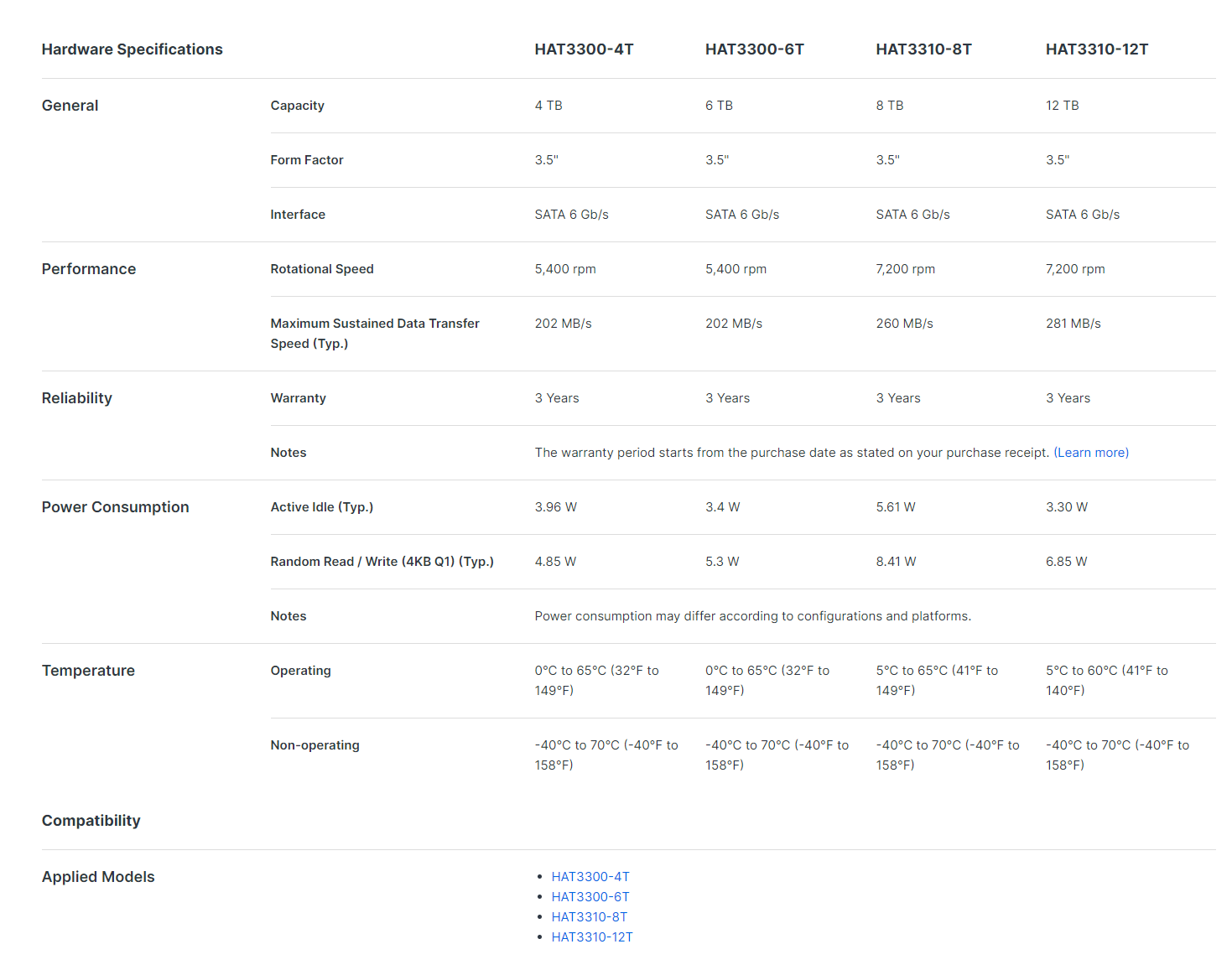This screenshot has width=1232, height=970.
Task: Click the '3.96 W' active idle value
Action: [556, 507]
